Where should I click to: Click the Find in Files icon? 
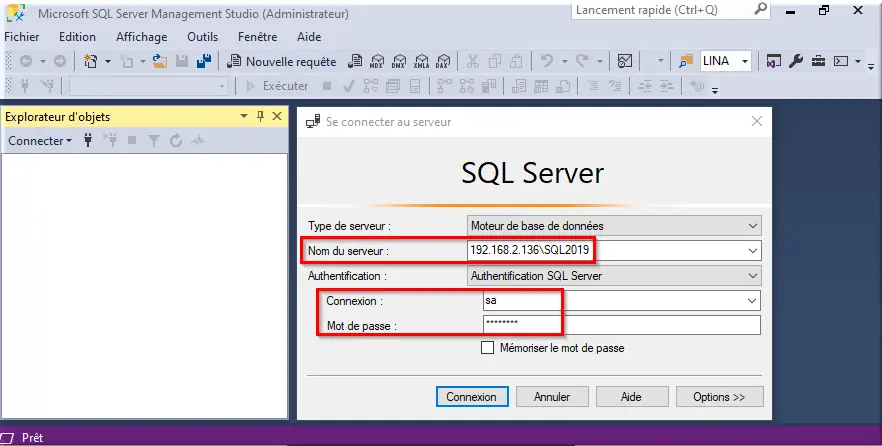[x=686, y=61]
